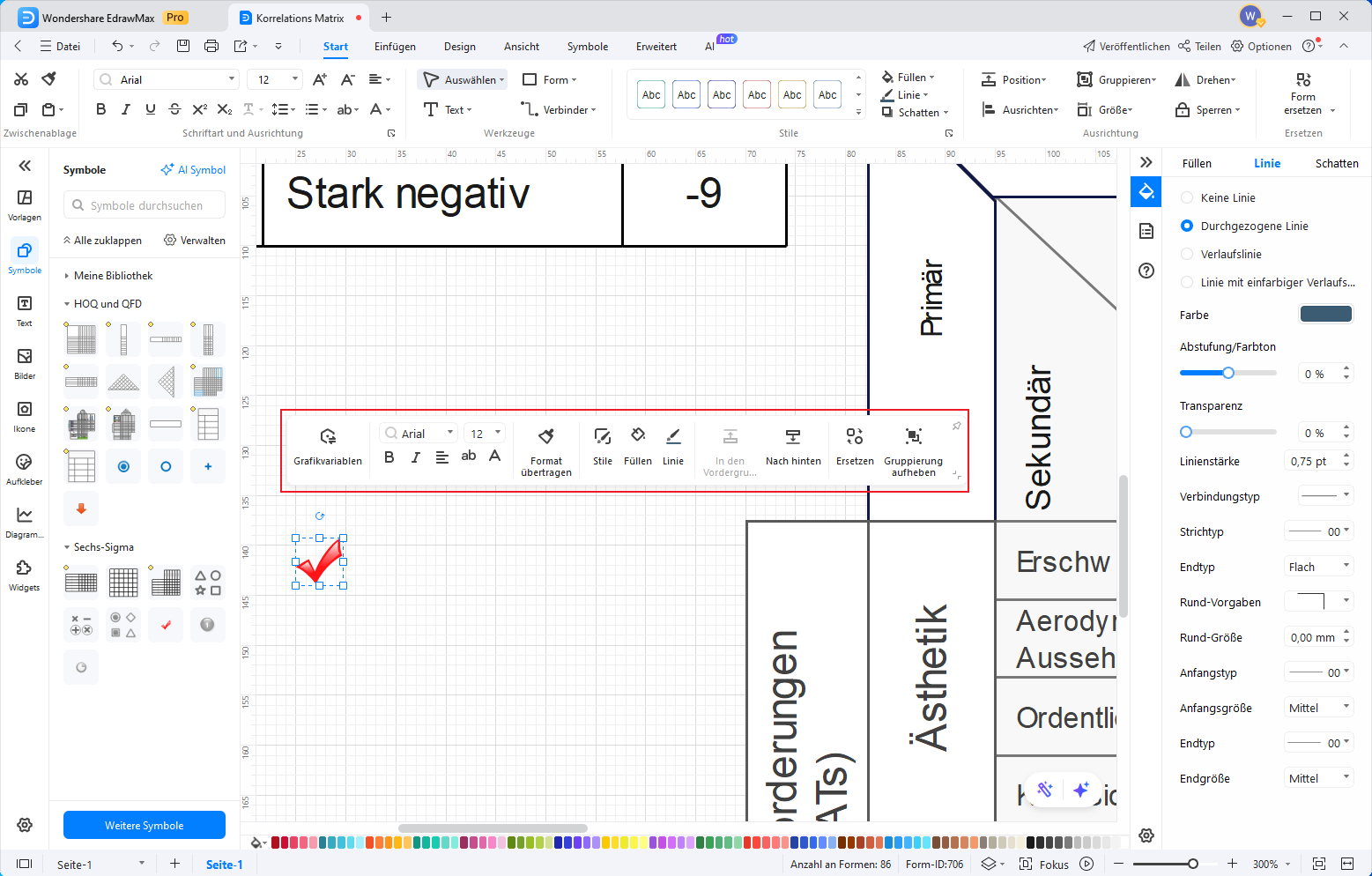This screenshot has height=876, width=1372.
Task: Add a new page with plus button
Action: [x=174, y=864]
